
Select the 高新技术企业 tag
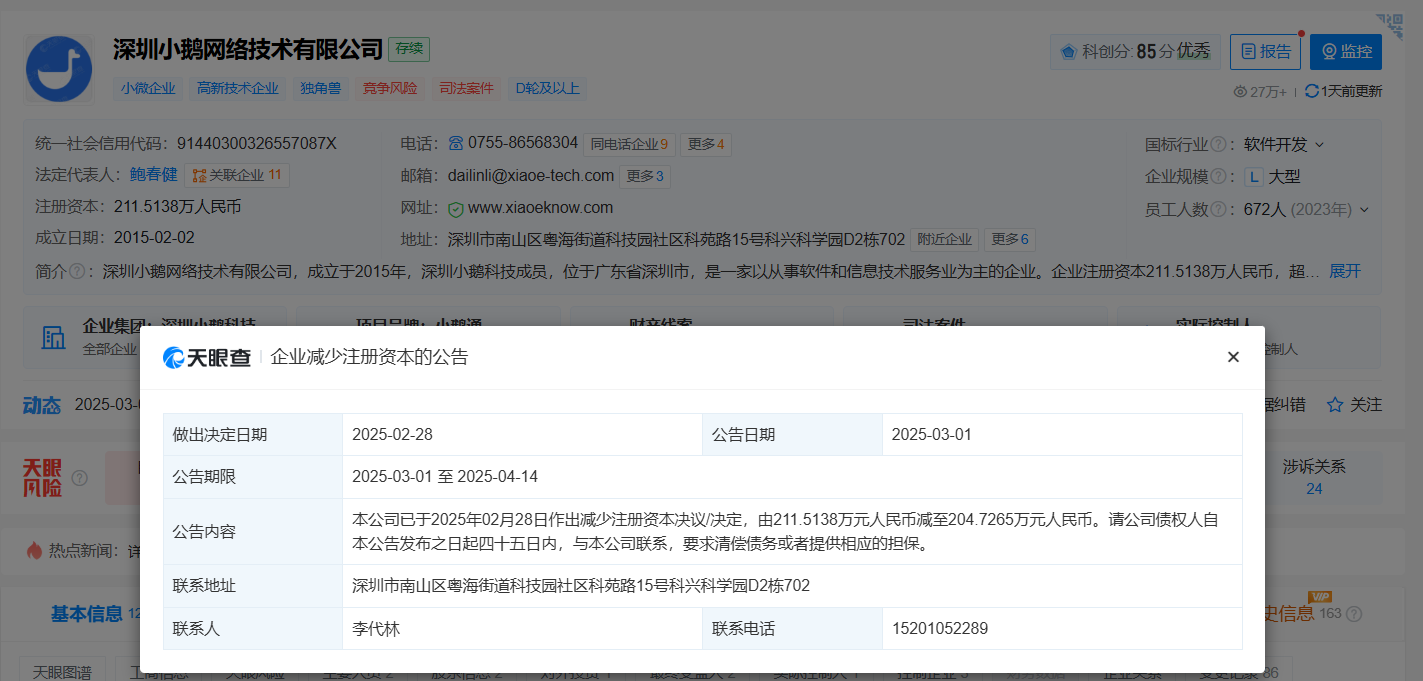[237, 88]
